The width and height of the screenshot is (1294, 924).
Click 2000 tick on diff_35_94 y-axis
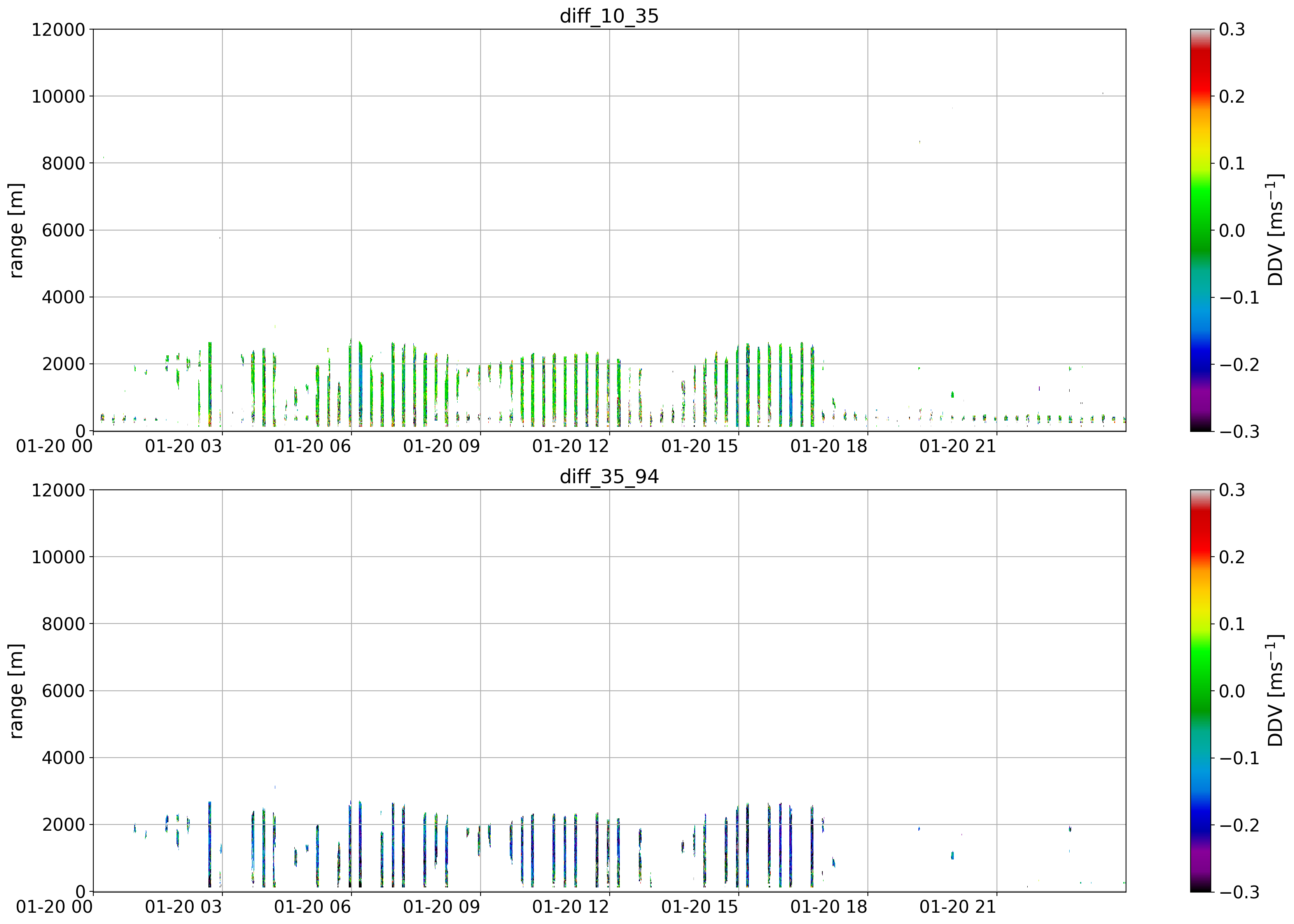click(x=64, y=825)
